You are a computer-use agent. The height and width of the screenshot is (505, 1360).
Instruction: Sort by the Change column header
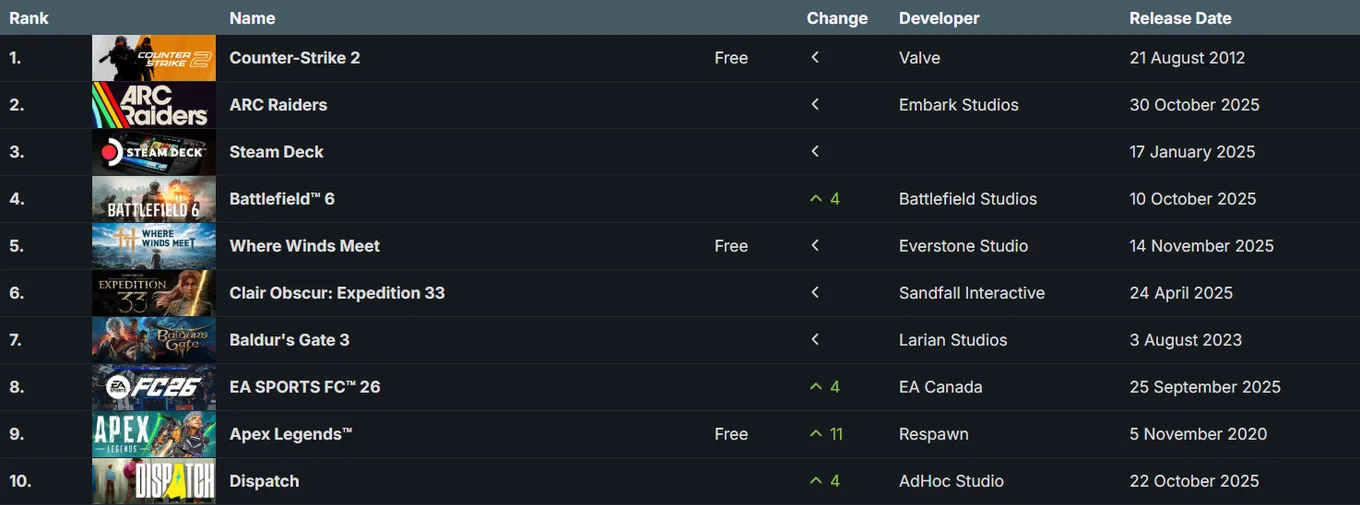click(x=837, y=18)
